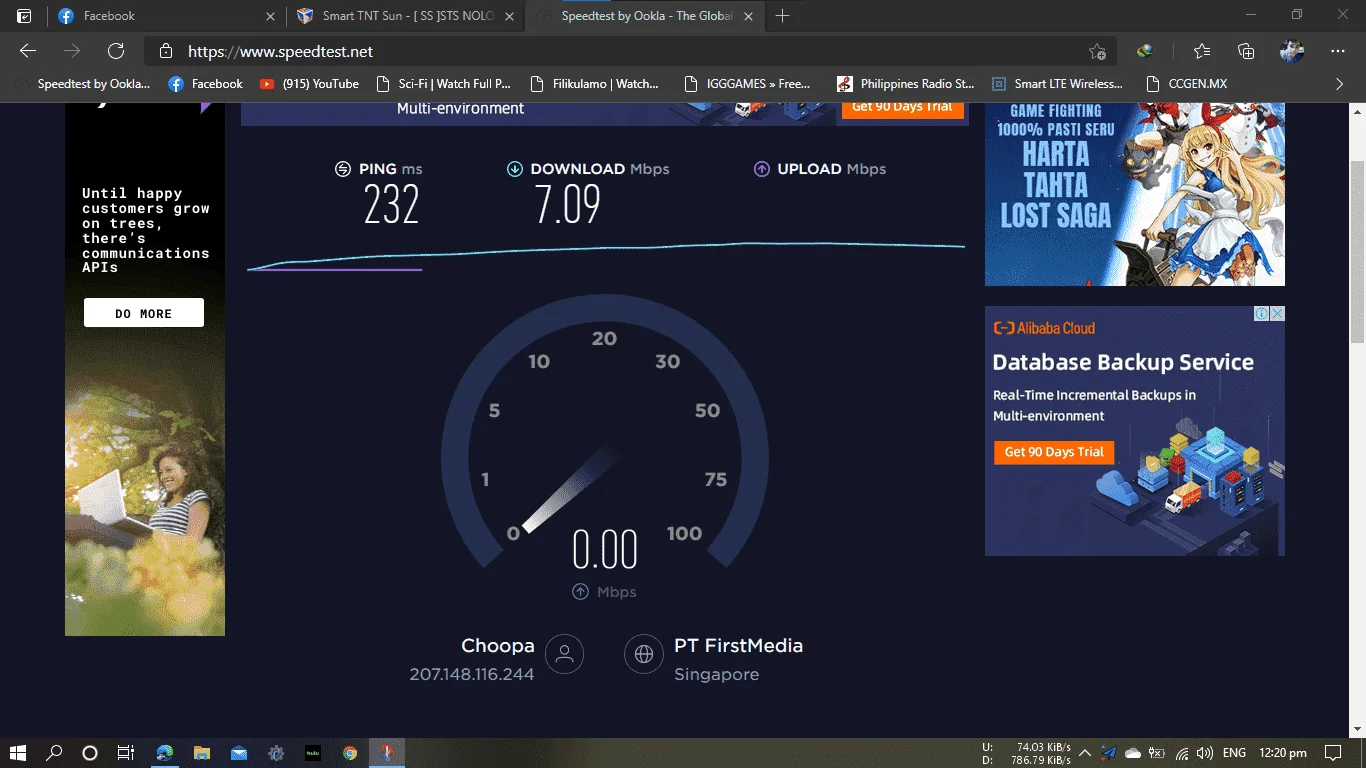
Task: Open OneDrive cloud tray icon
Action: (1133, 753)
